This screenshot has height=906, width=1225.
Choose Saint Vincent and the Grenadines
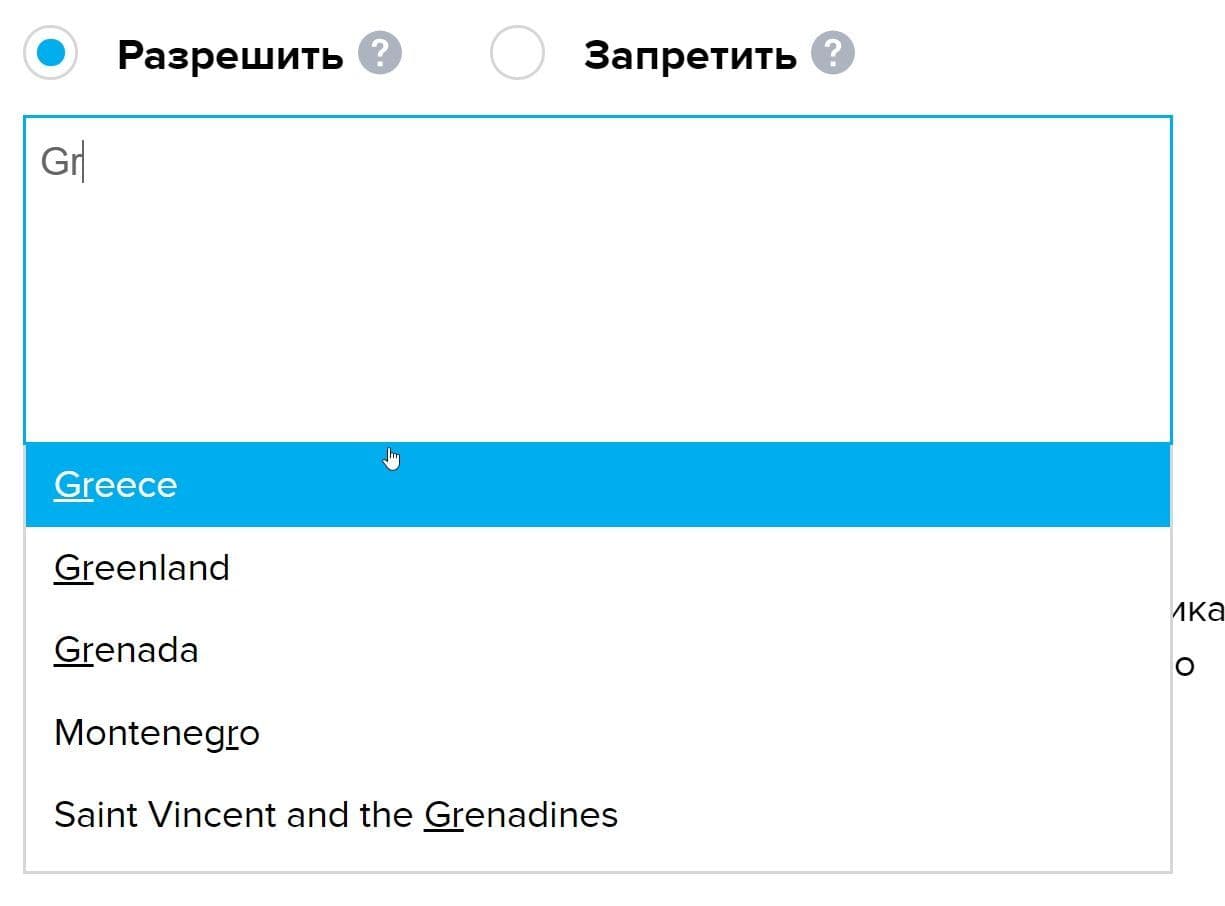(335, 815)
